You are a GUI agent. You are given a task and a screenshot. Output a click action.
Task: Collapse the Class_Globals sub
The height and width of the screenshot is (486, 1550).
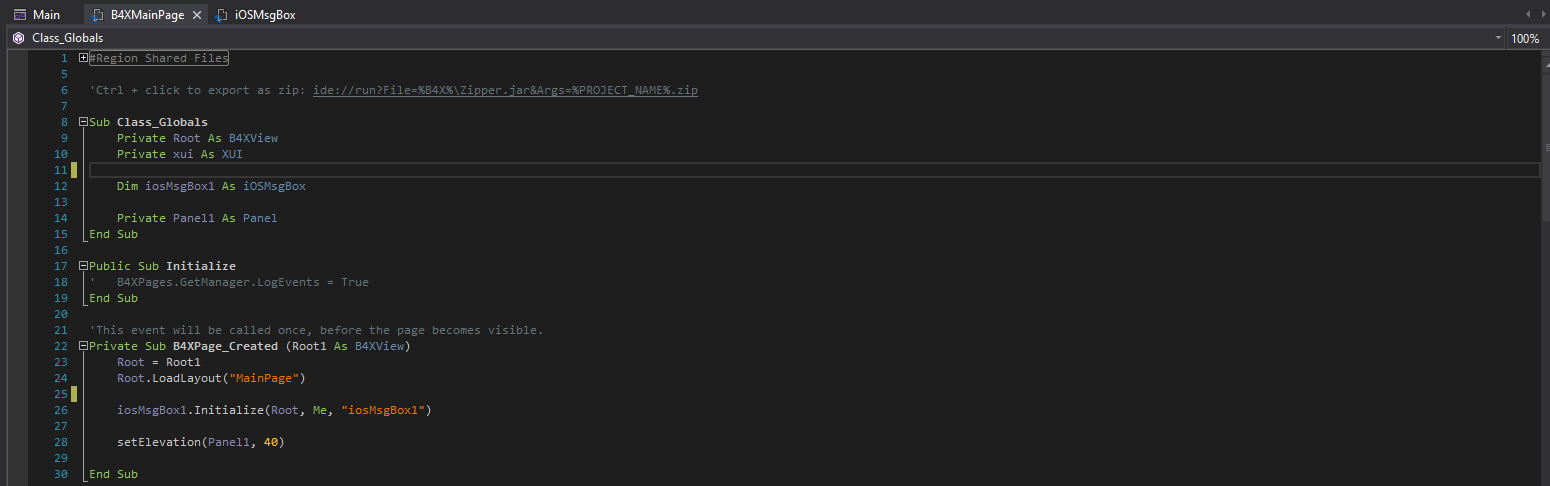tap(83, 122)
